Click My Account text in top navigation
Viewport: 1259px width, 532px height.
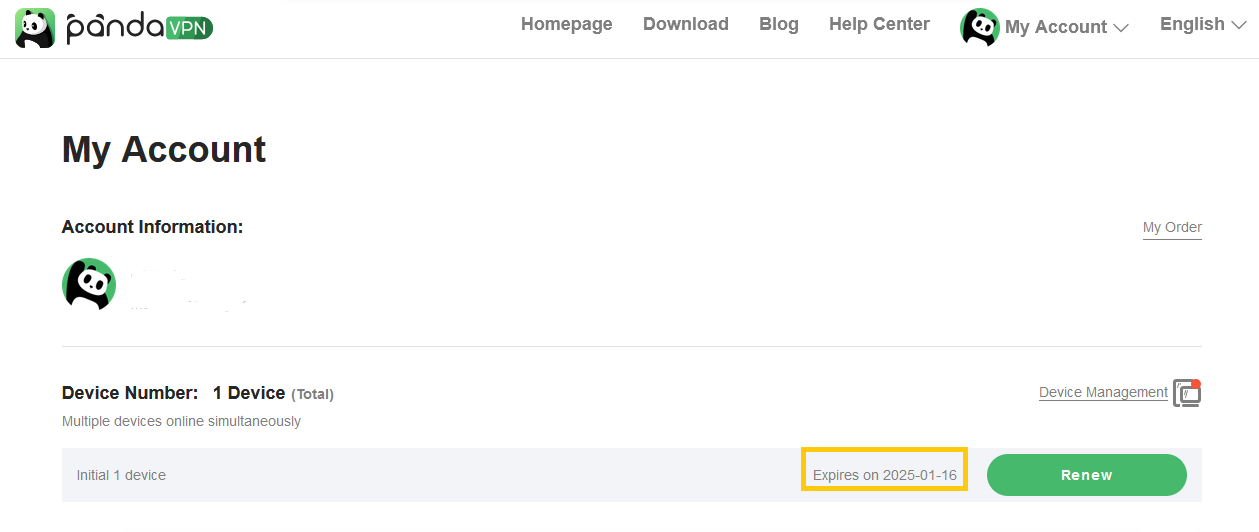1055,27
